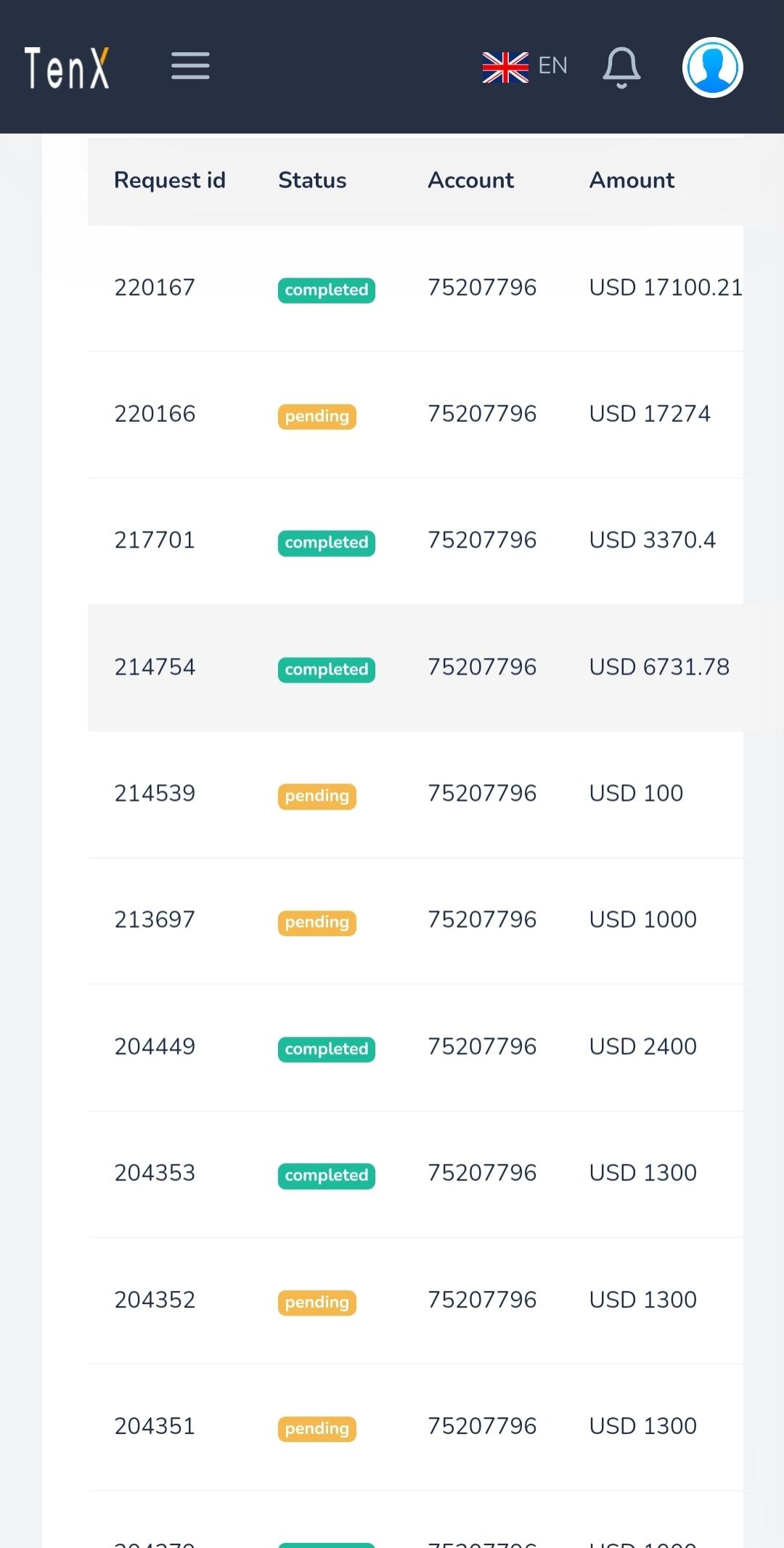Select the pending badge for request 220166

[x=317, y=417]
